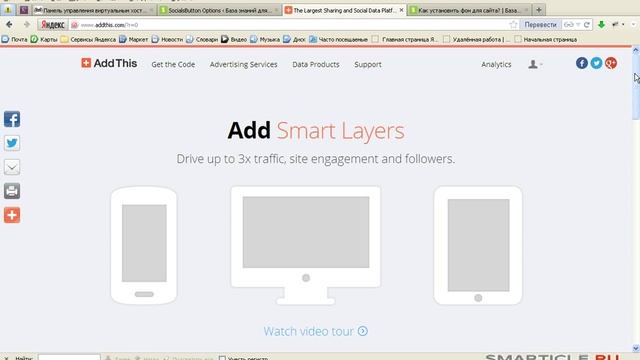Open the orange plus more-sharing button
Screen dimensions: 640x360
(x=12, y=215)
